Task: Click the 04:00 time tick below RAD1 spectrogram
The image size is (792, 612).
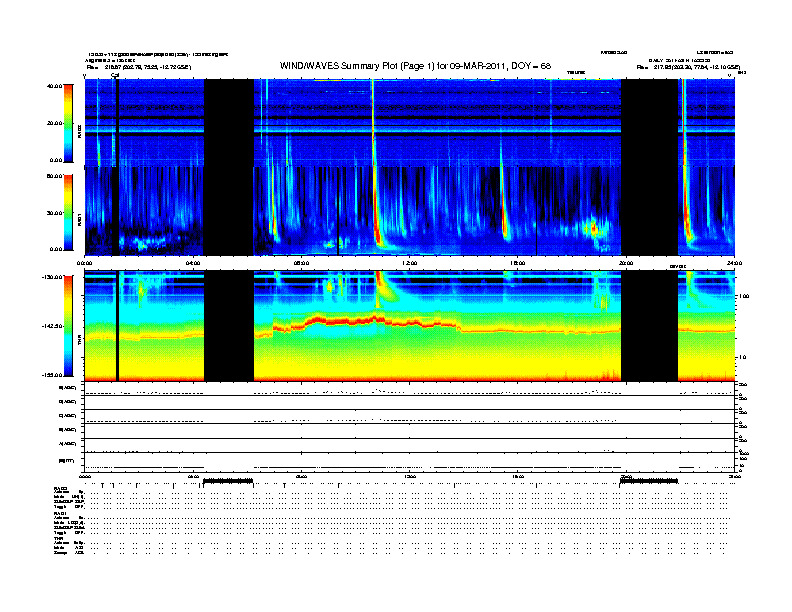Action: (x=193, y=263)
